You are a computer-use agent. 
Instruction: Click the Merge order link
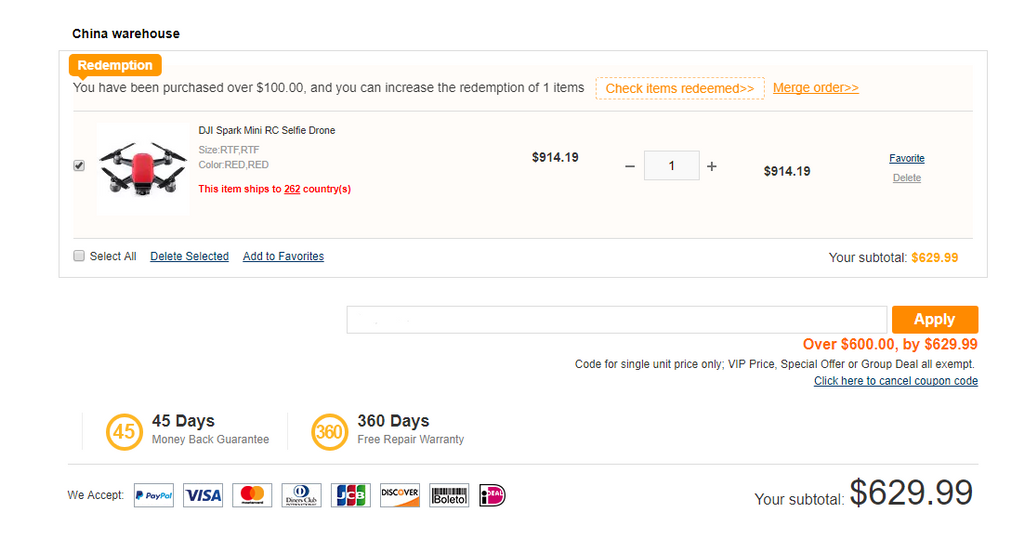(815, 88)
